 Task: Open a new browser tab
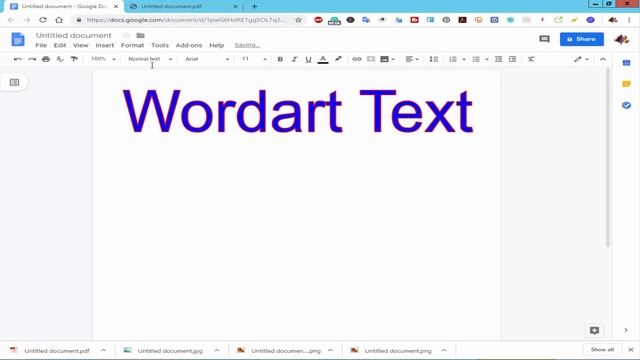pos(254,7)
